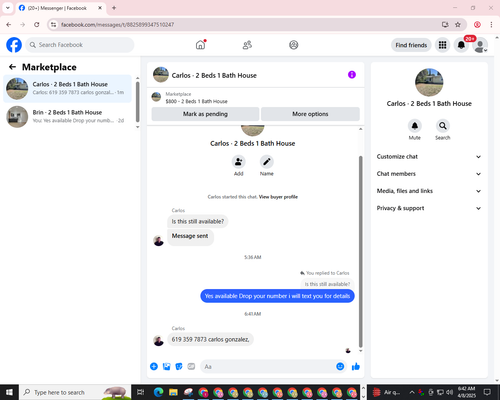Open Brin - 2 Beds 1 Bath House conversation
The height and width of the screenshot is (400, 500).
68,117
